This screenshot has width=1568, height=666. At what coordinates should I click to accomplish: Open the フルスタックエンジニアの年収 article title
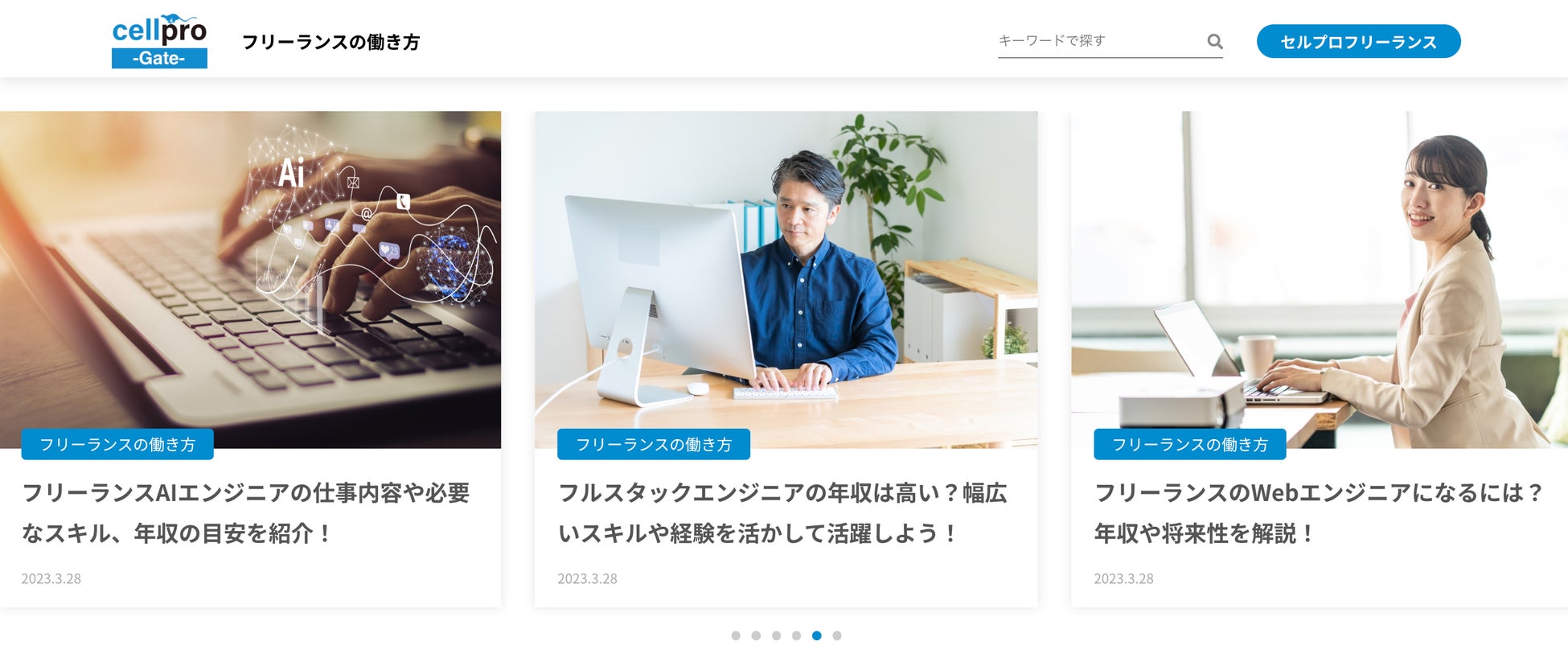click(x=782, y=512)
